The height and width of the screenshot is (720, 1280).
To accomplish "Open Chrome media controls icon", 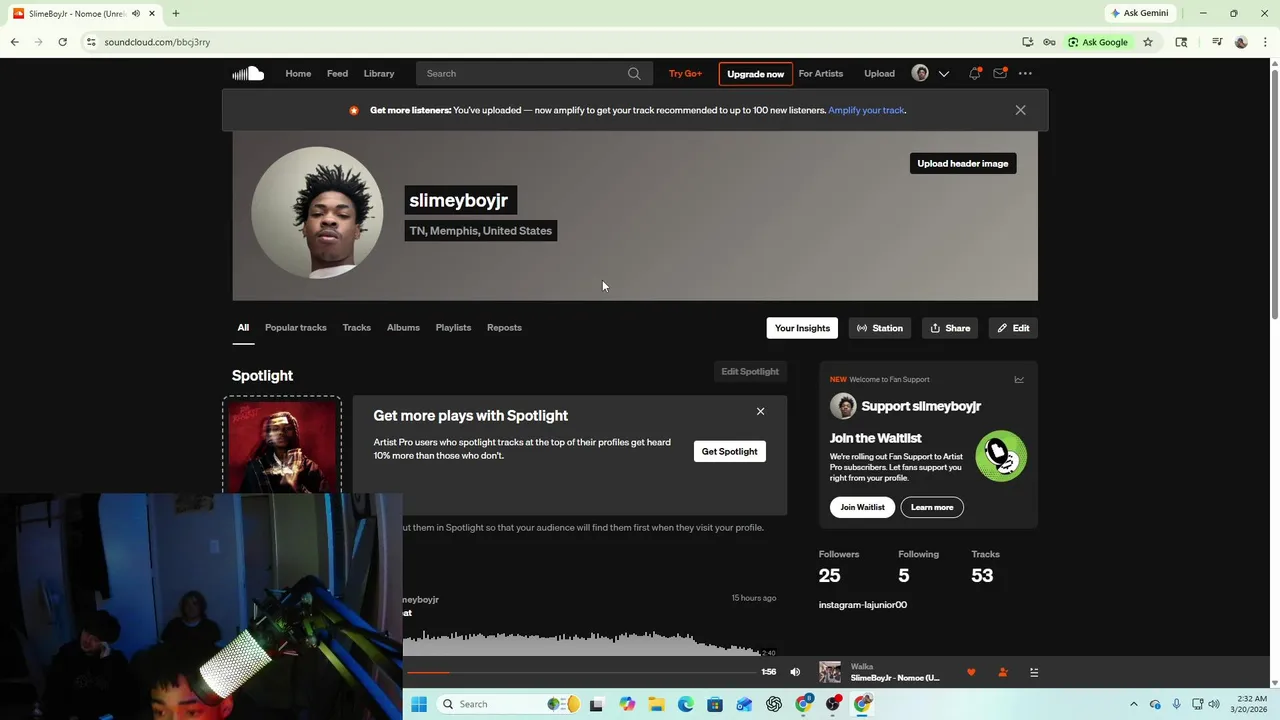I will (x=1217, y=42).
